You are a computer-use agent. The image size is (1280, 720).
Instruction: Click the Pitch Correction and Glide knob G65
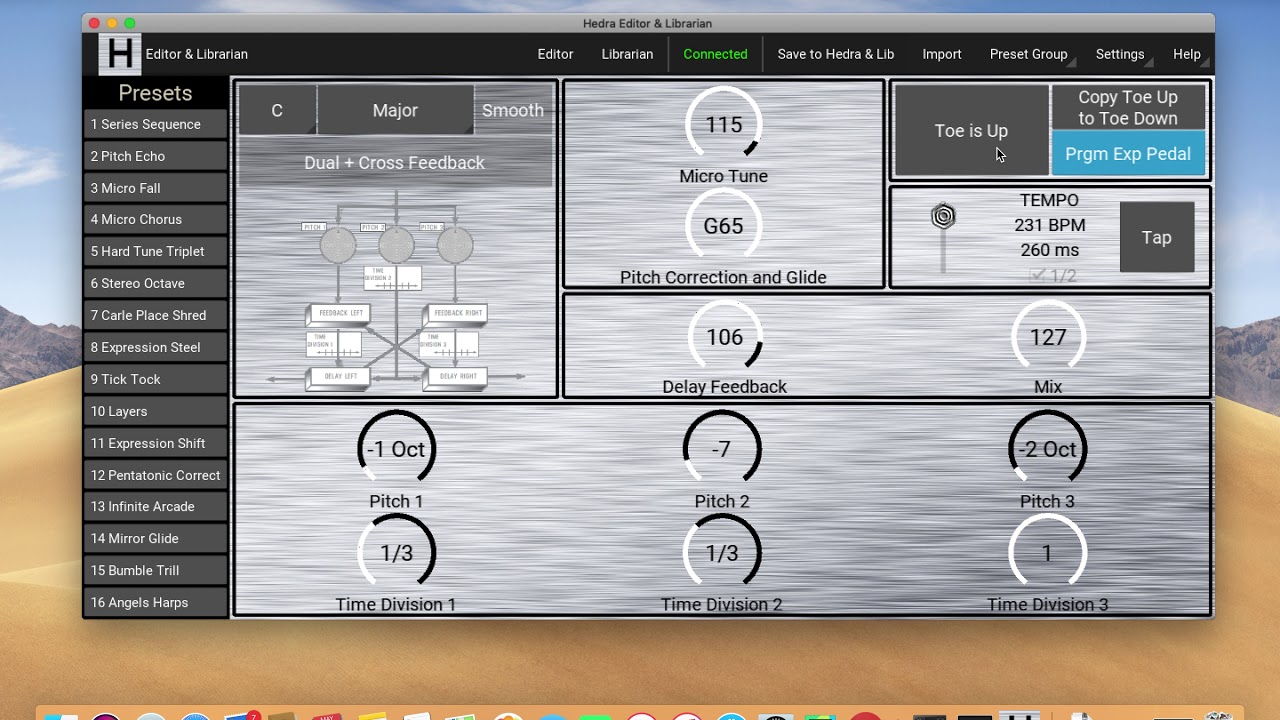723,226
